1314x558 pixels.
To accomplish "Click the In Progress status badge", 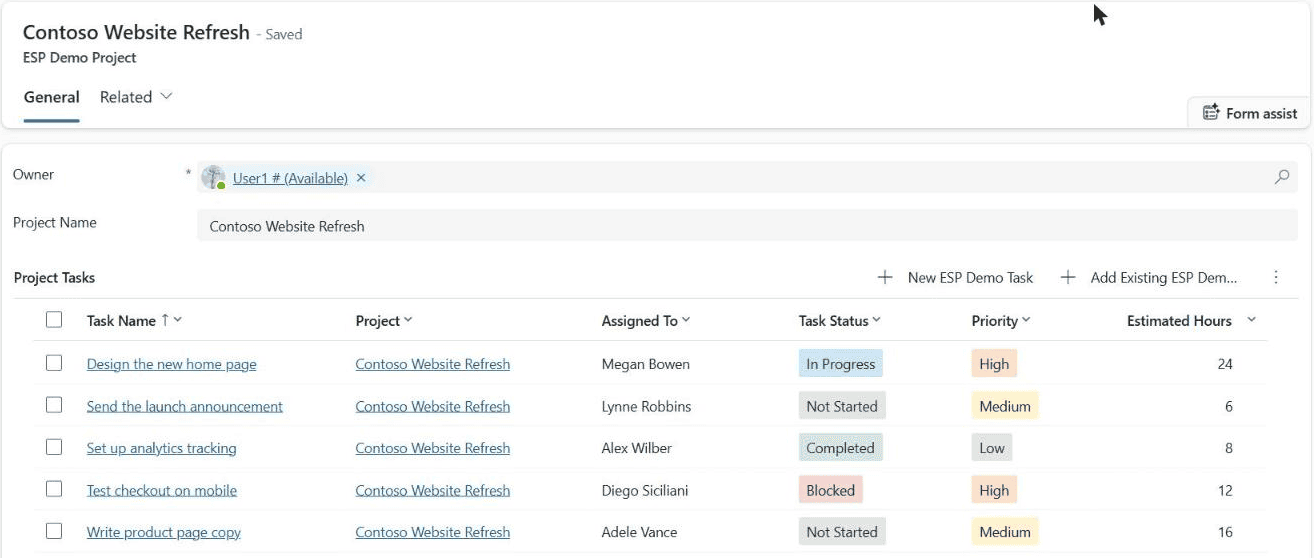I will coord(841,364).
